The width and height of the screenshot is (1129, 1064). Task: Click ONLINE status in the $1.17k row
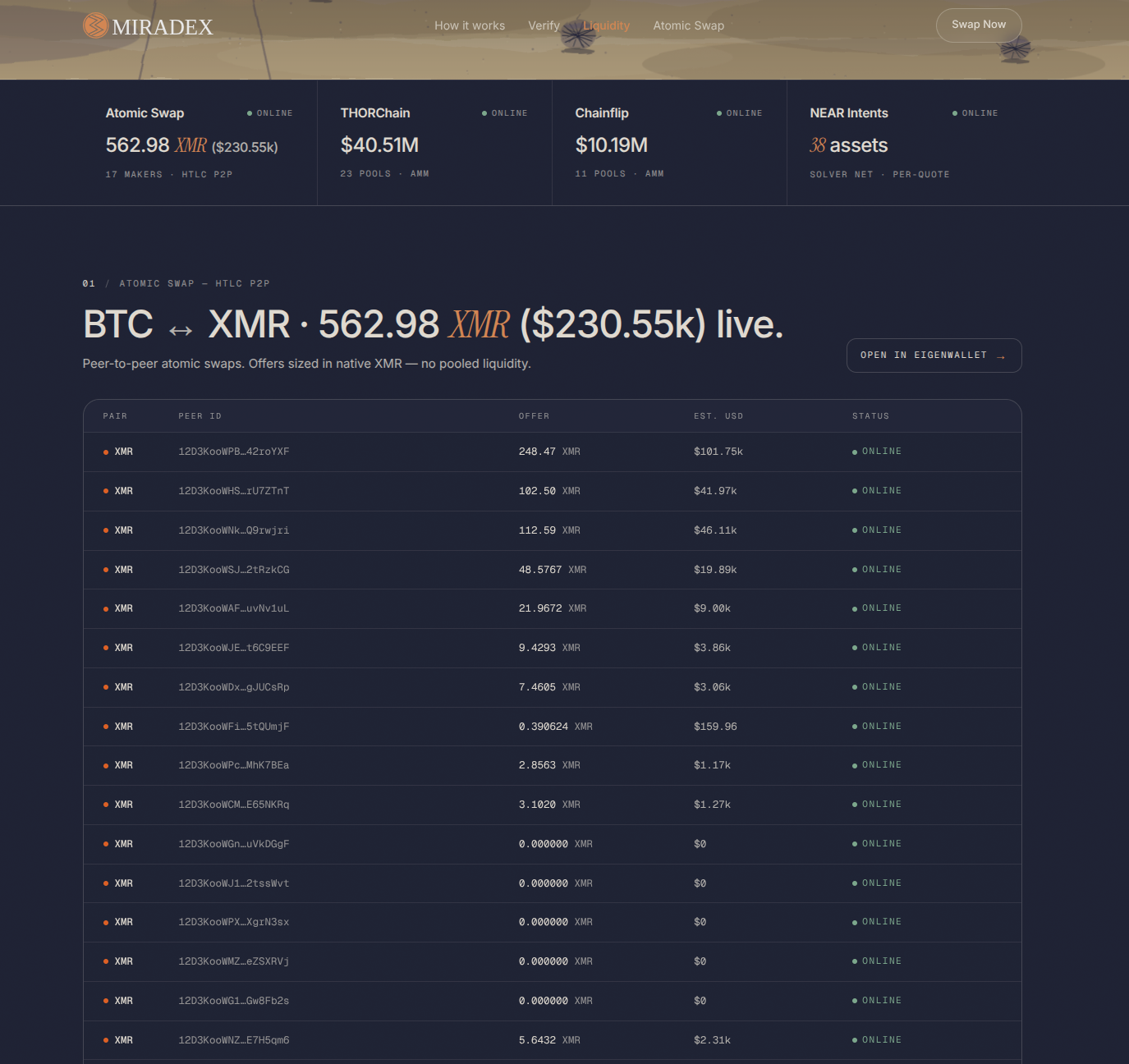tap(877, 765)
